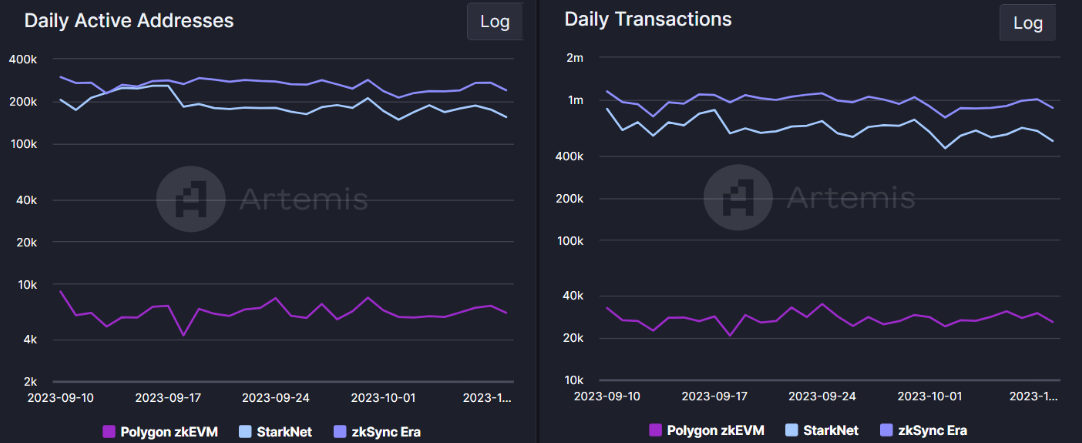
Task: Click Artemis logo icon in Active Addresses chart
Action: [x=192, y=200]
